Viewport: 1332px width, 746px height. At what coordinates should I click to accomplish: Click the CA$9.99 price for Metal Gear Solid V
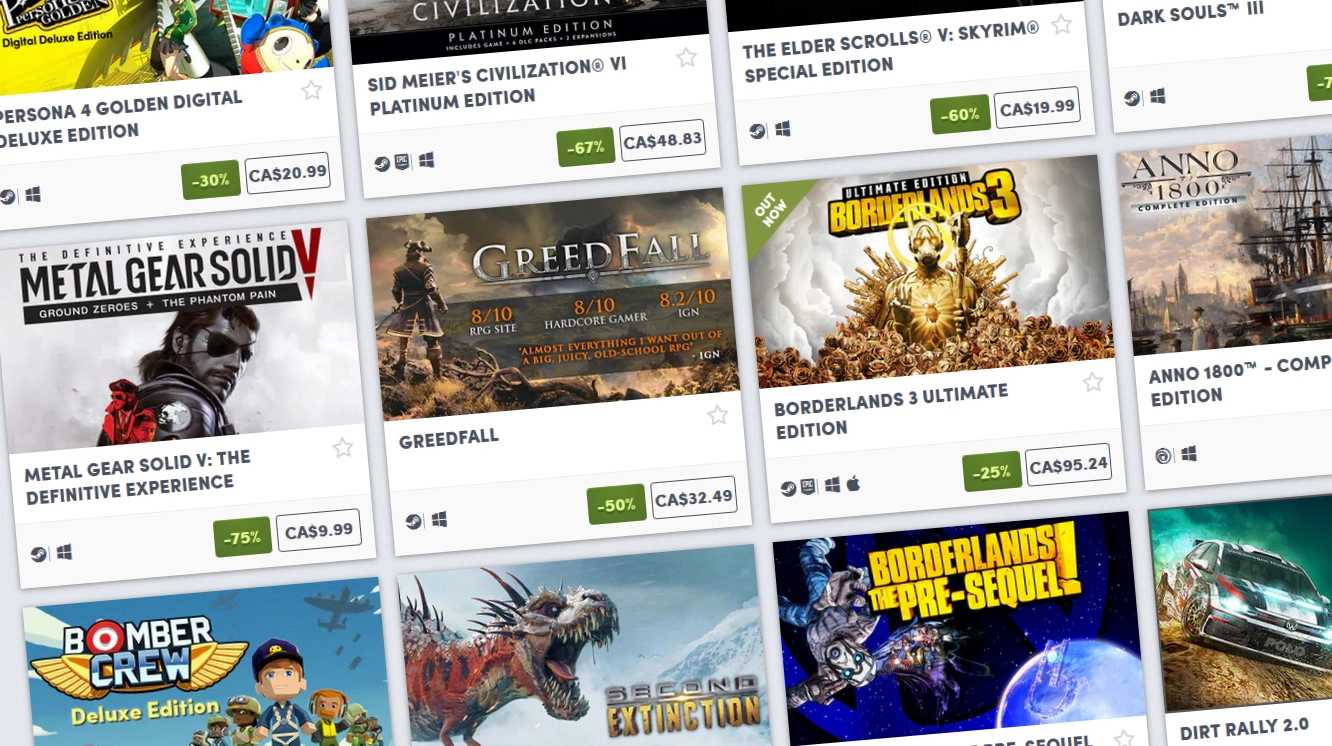(x=319, y=531)
